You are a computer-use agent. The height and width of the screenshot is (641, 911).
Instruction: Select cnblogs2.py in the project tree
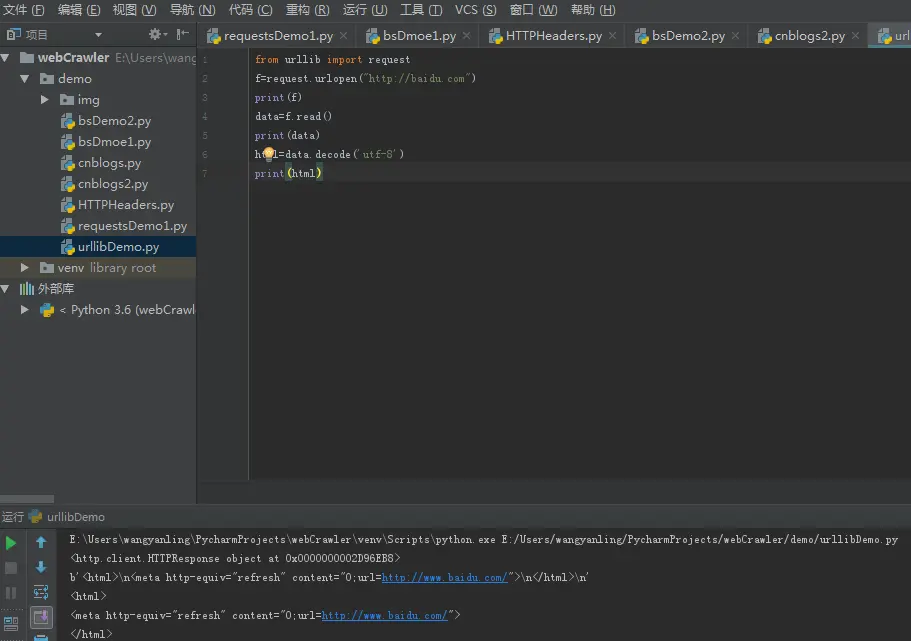coord(98,184)
